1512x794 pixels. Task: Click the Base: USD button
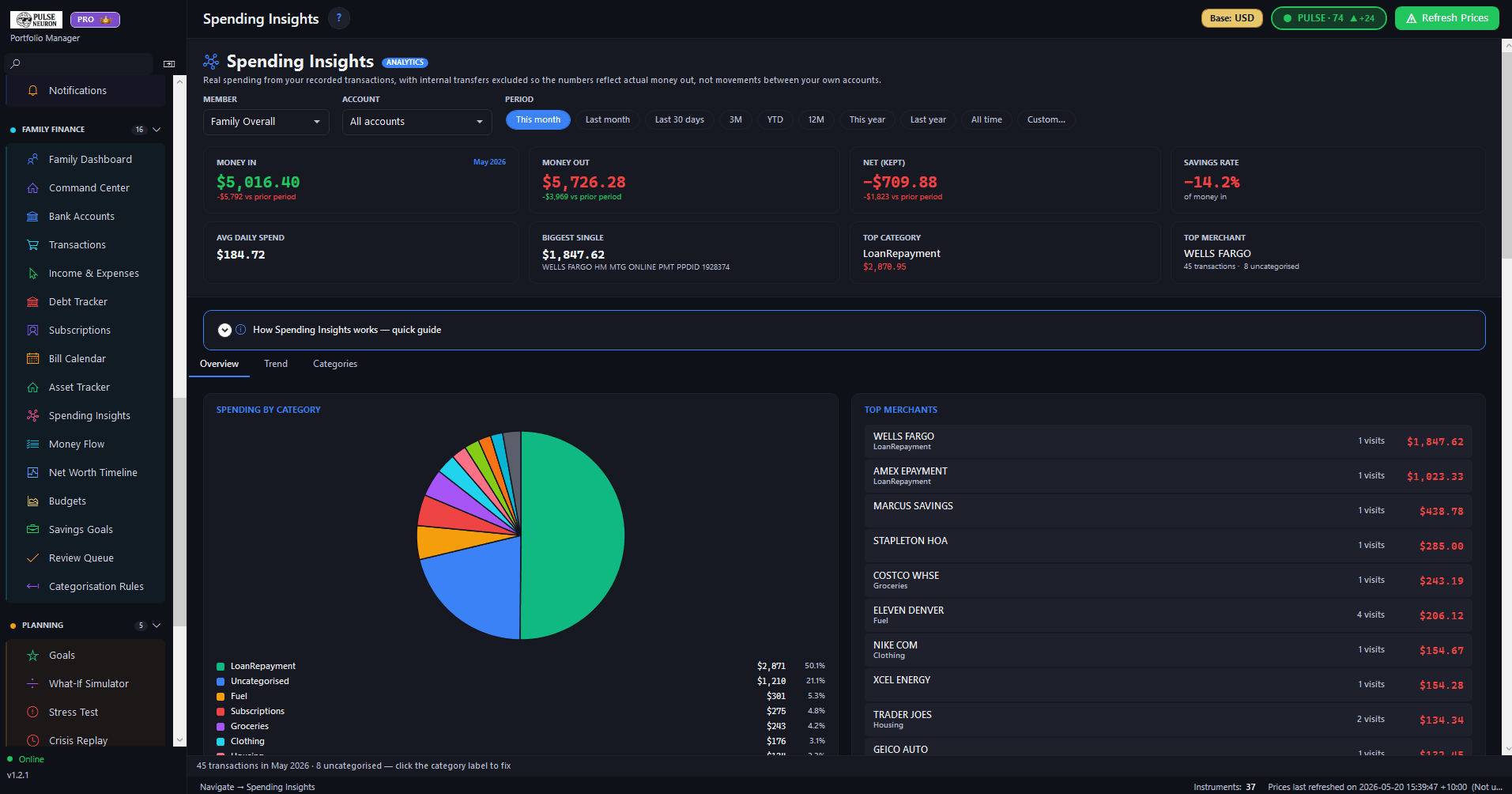(x=1232, y=18)
